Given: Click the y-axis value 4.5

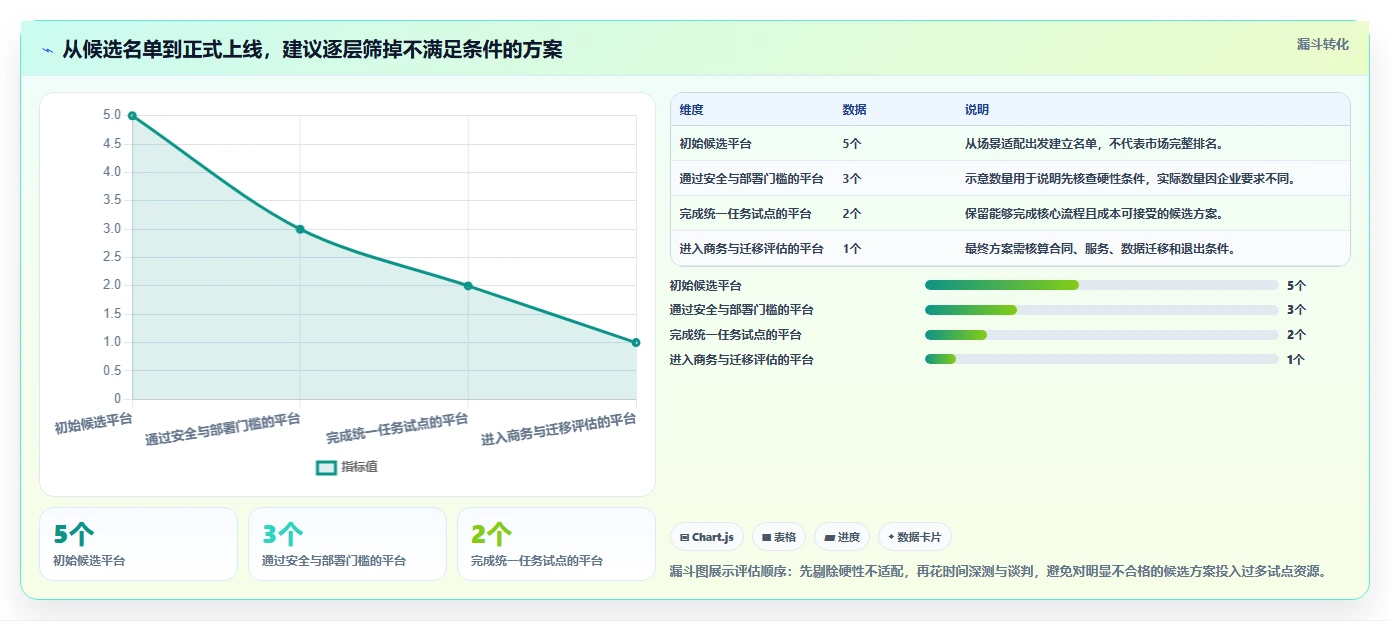Looking at the screenshot, I should tap(112, 144).
